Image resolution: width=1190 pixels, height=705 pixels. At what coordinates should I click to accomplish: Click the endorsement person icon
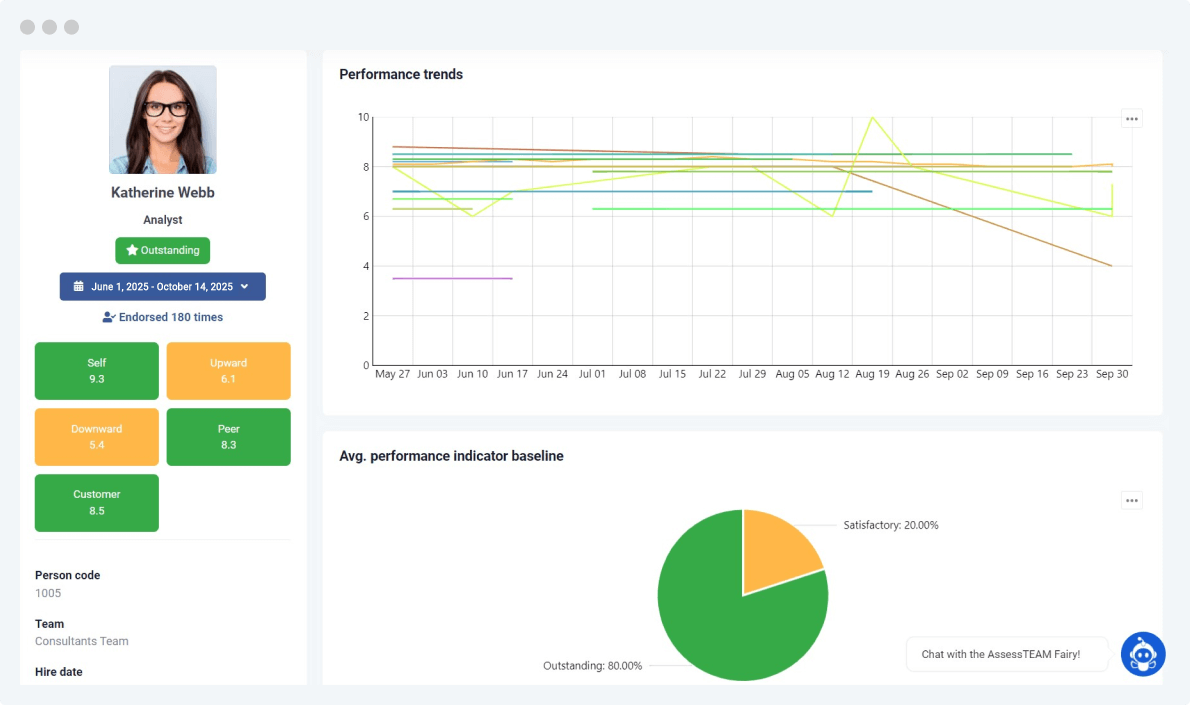[108, 316]
